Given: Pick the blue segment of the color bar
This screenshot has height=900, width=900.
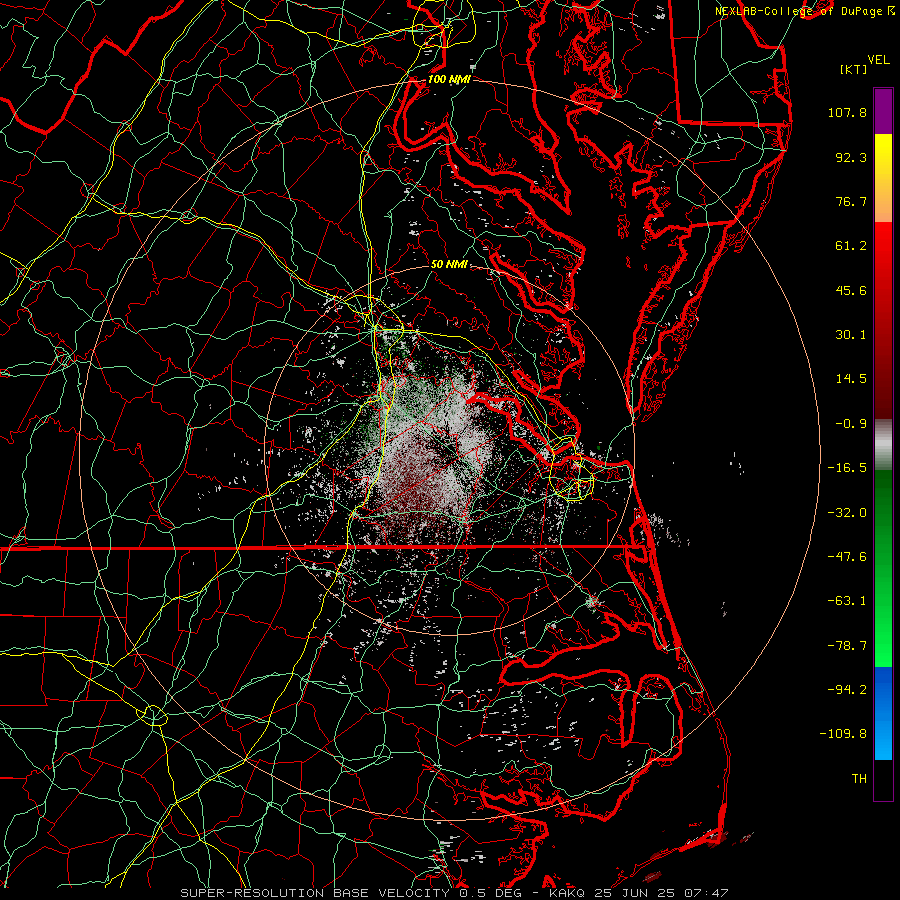Looking at the screenshot, I should tap(883, 713).
